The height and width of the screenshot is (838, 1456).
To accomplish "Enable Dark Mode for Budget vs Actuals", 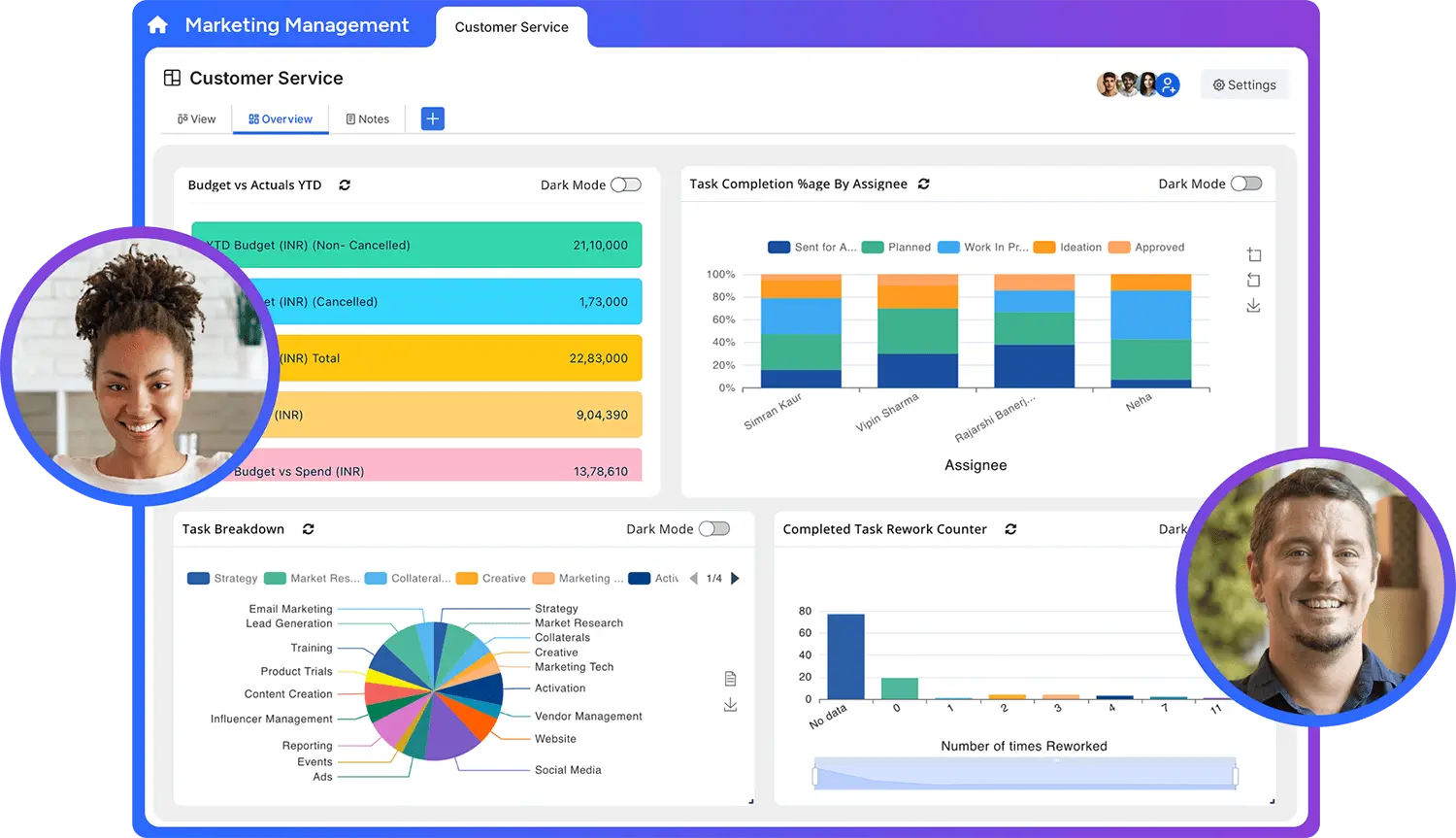I will (x=626, y=184).
